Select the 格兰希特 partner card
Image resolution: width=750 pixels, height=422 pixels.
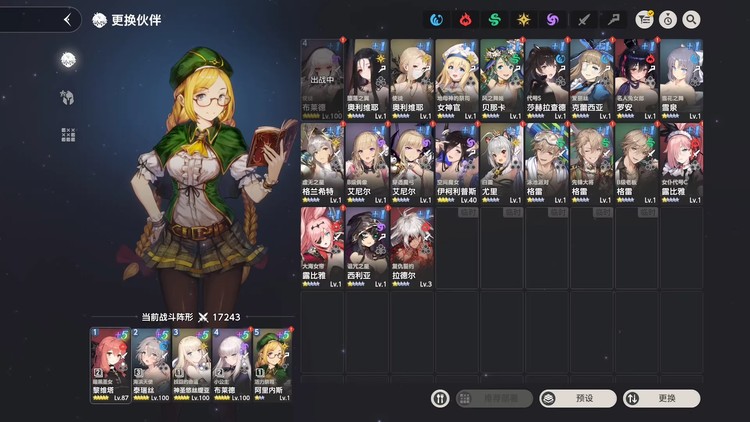(322, 164)
